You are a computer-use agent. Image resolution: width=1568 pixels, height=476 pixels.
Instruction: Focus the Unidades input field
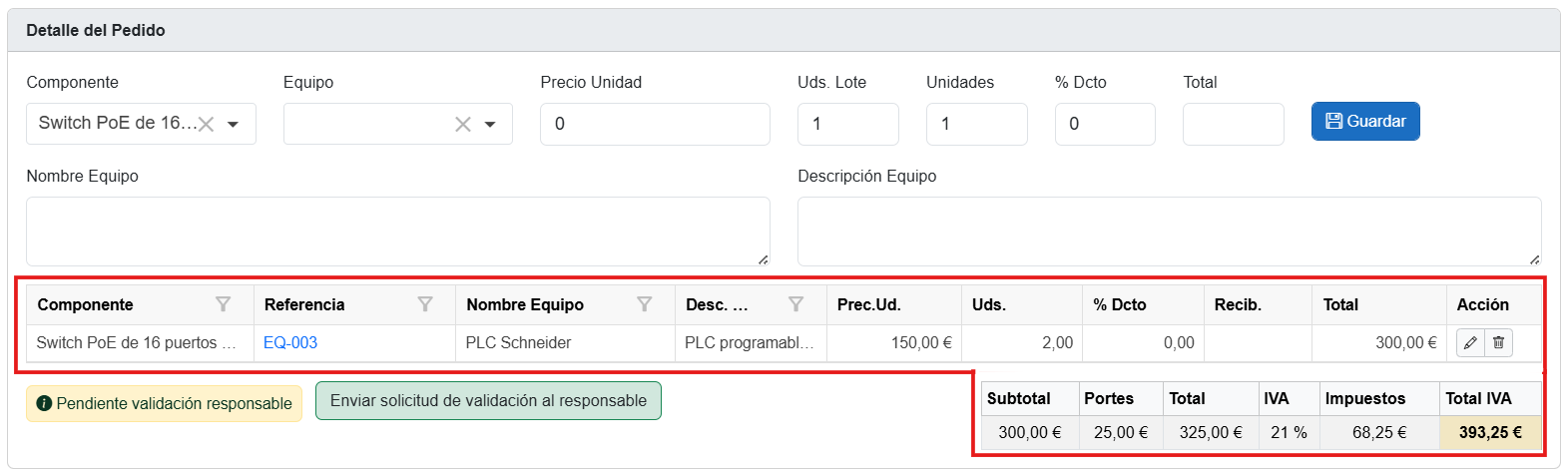pos(976,125)
